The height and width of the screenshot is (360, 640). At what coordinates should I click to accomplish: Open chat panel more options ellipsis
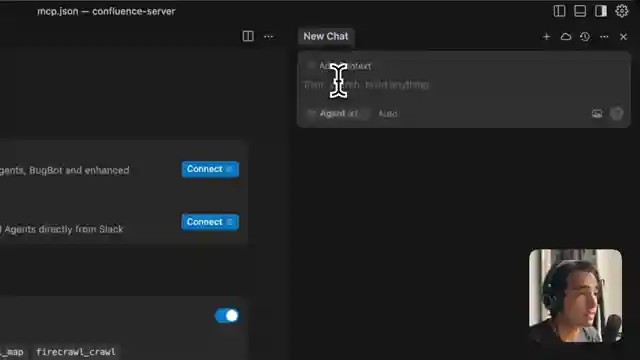pos(604,37)
